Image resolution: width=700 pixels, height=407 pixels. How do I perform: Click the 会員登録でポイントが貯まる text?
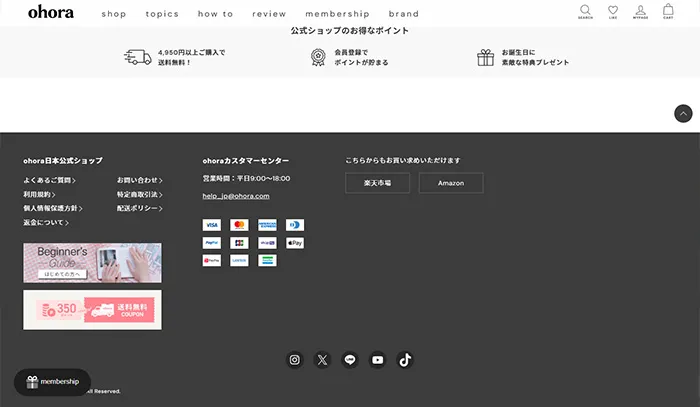(361, 57)
